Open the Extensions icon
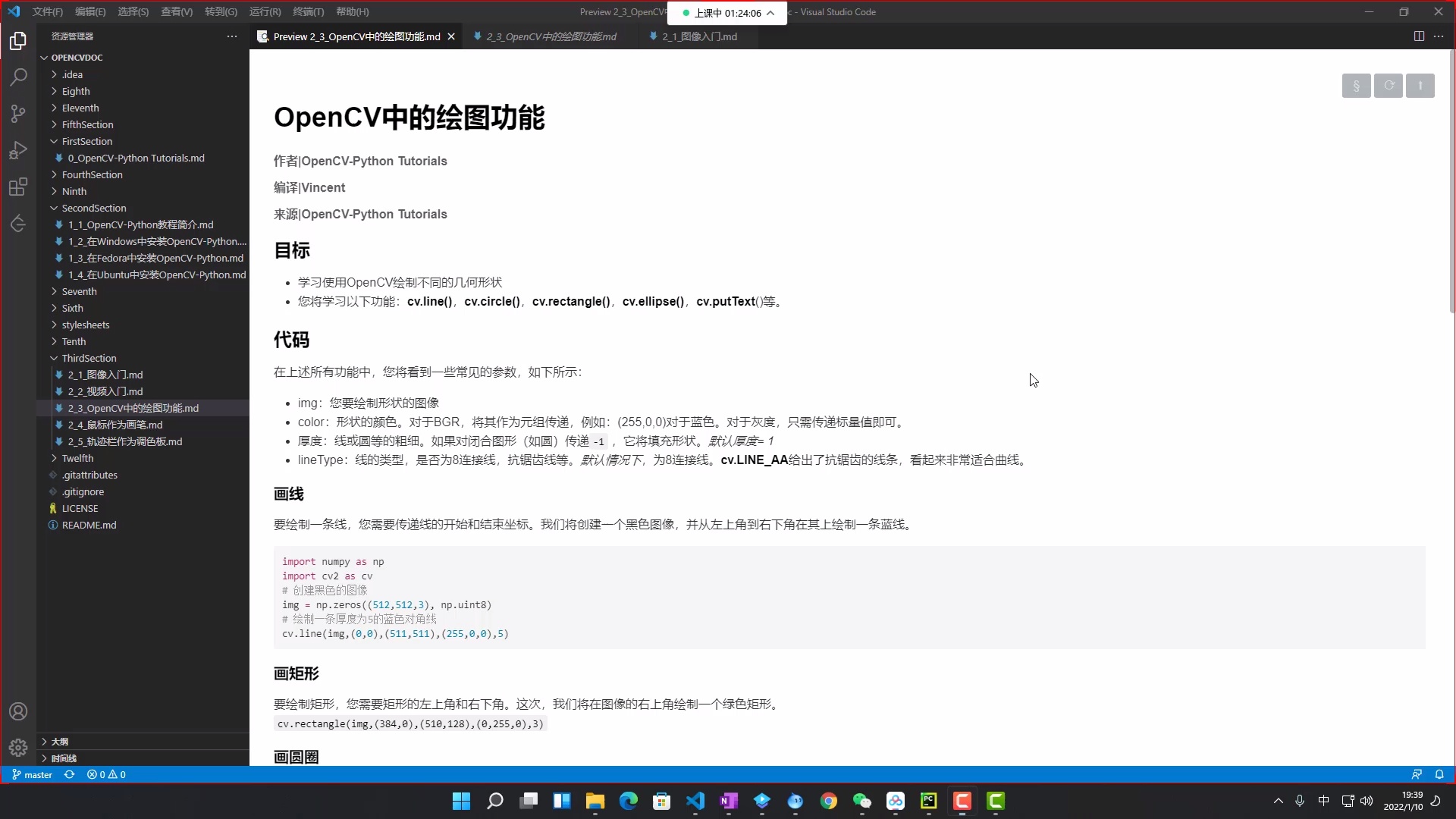The height and width of the screenshot is (819, 1456). 18,187
